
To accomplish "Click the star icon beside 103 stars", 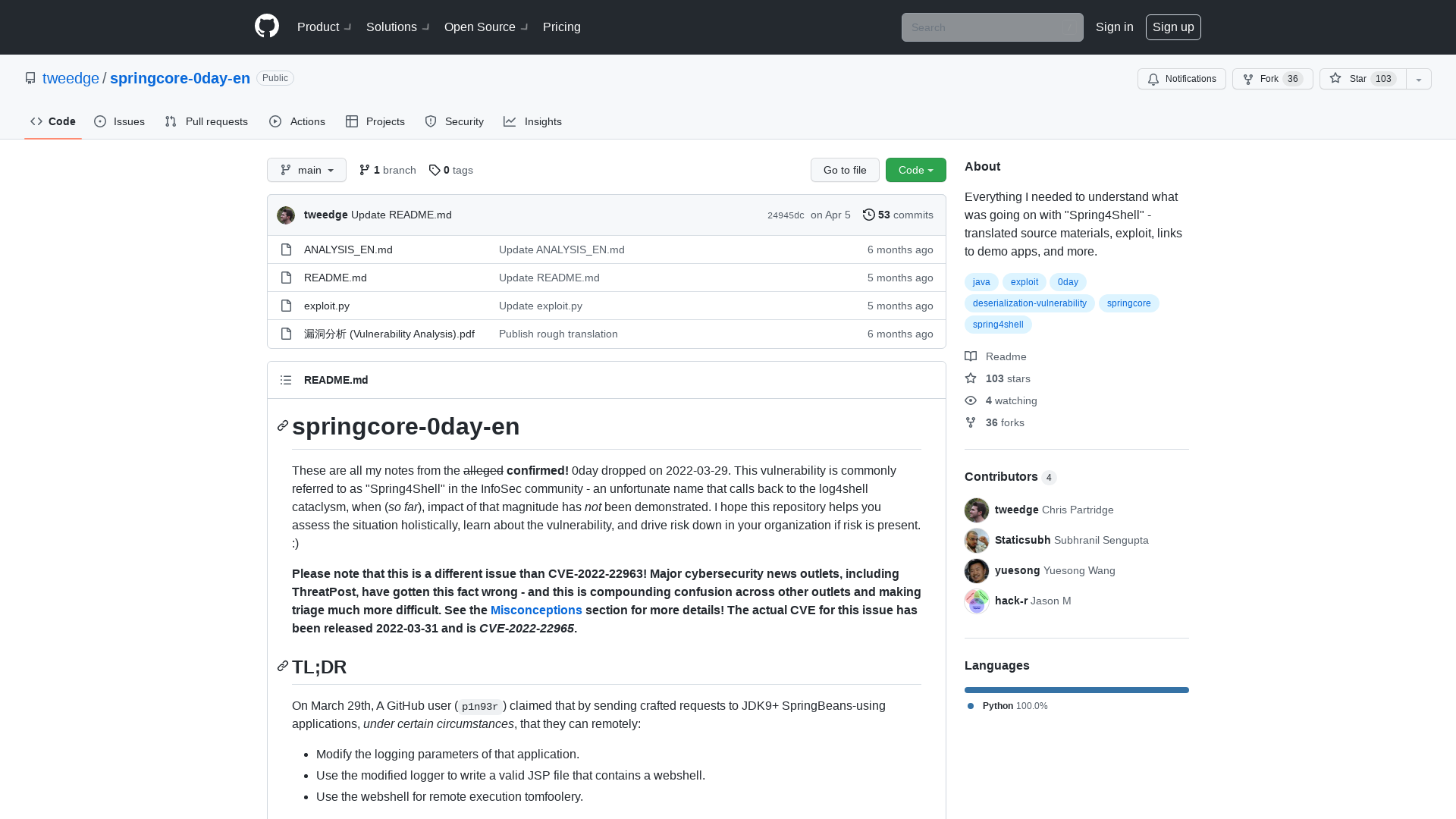I will tap(971, 378).
